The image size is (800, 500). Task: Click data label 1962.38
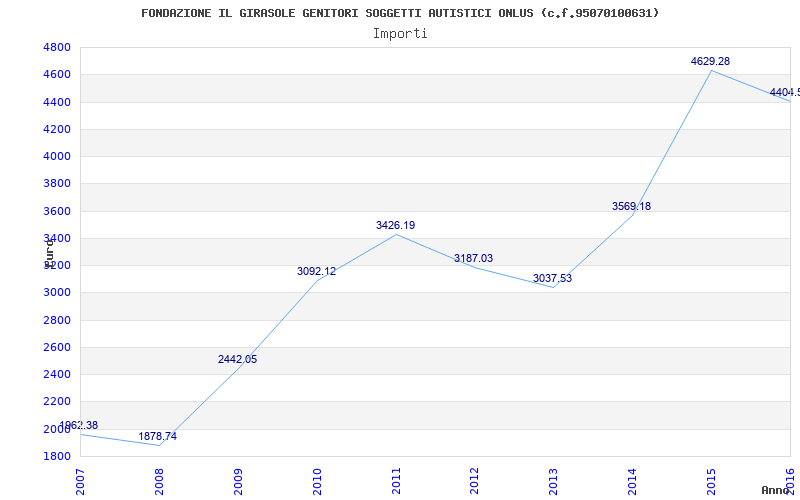(79, 426)
